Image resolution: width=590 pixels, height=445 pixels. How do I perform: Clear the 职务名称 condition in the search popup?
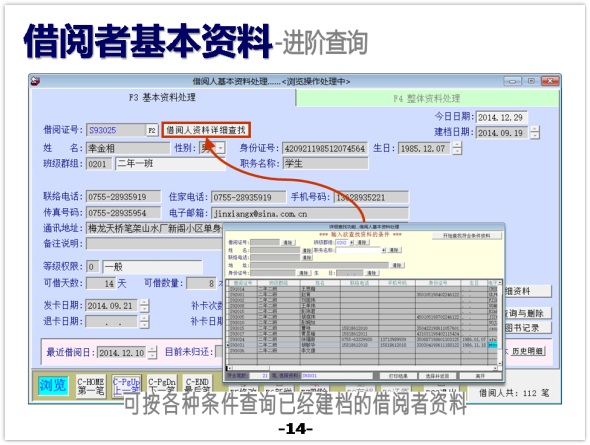coord(394,250)
